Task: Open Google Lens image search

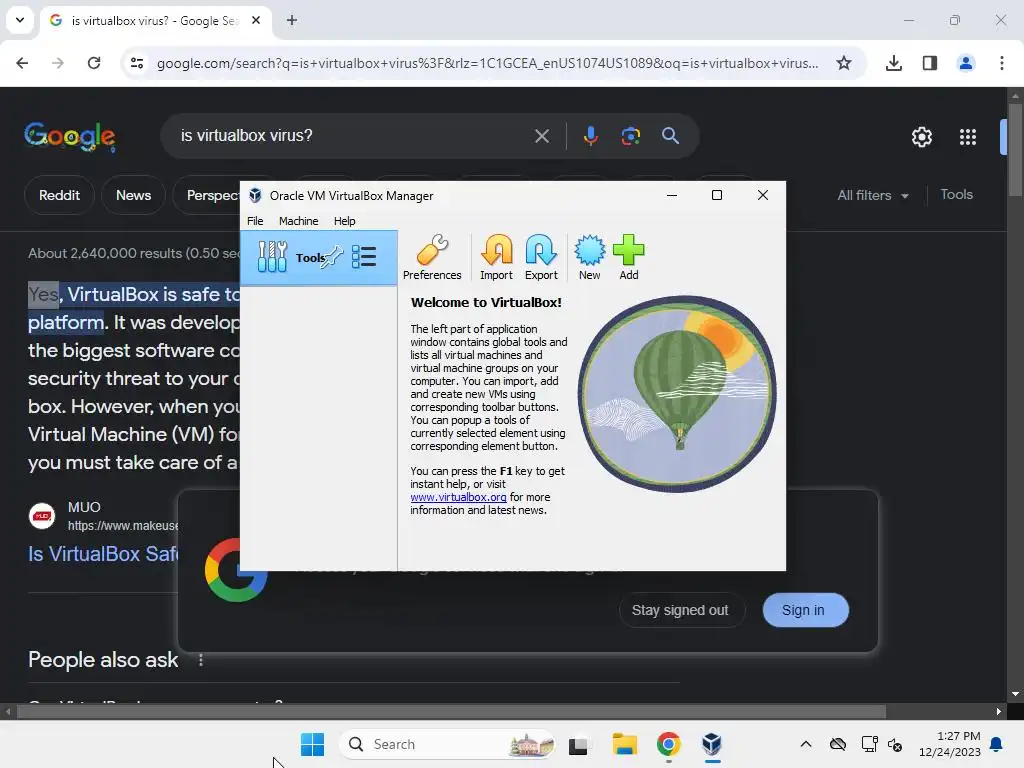Action: click(630, 136)
